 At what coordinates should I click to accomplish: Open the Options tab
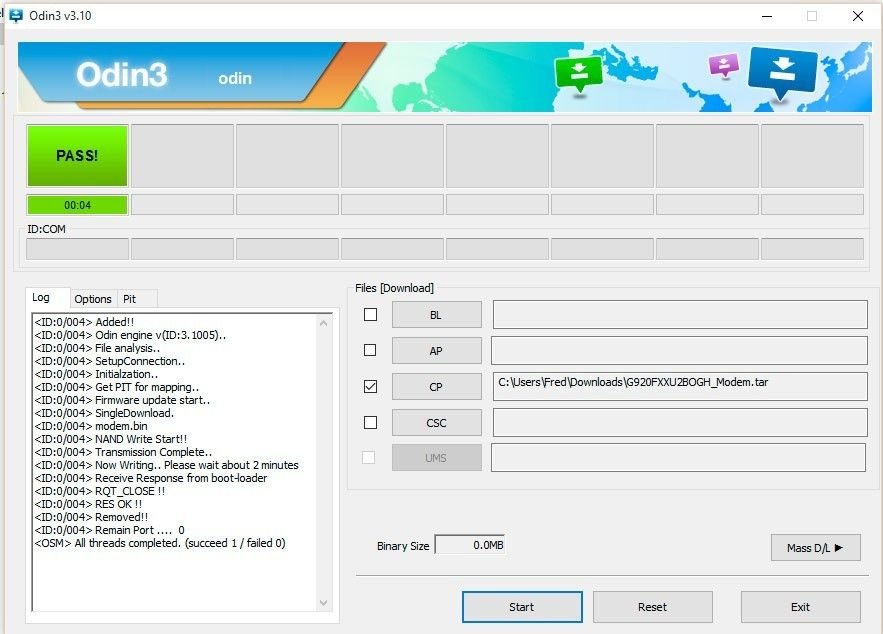point(93,299)
